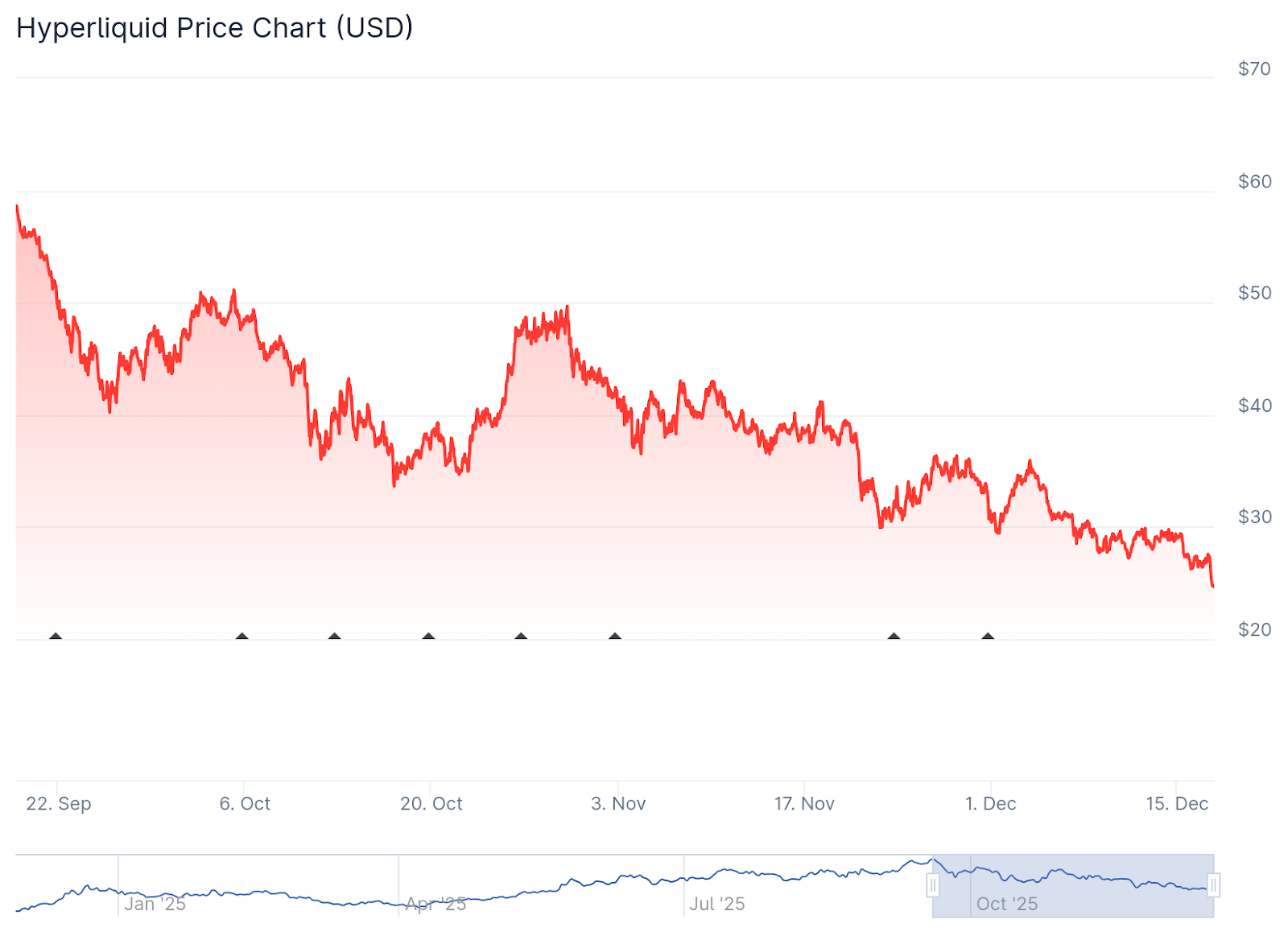Screen dimensions: 1288x940
Task: Click the Apr '25 label in the navigator
Action: coord(436,904)
